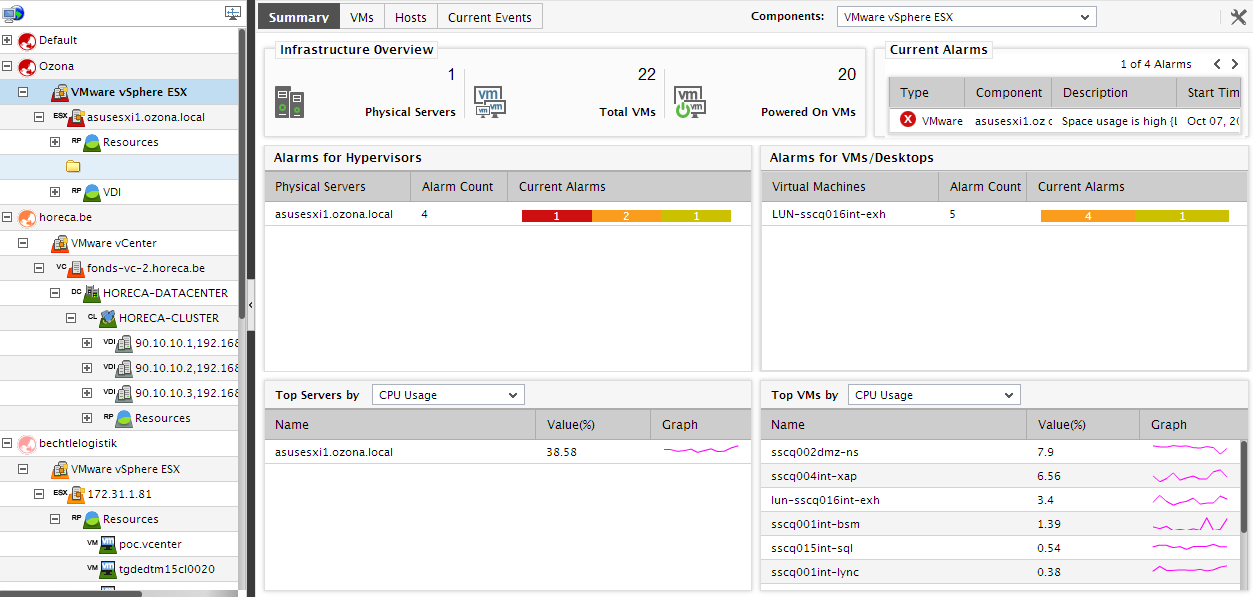Click the tree panel vertical scrollbar
Screen dimensions: 1253x597
click(243, 174)
